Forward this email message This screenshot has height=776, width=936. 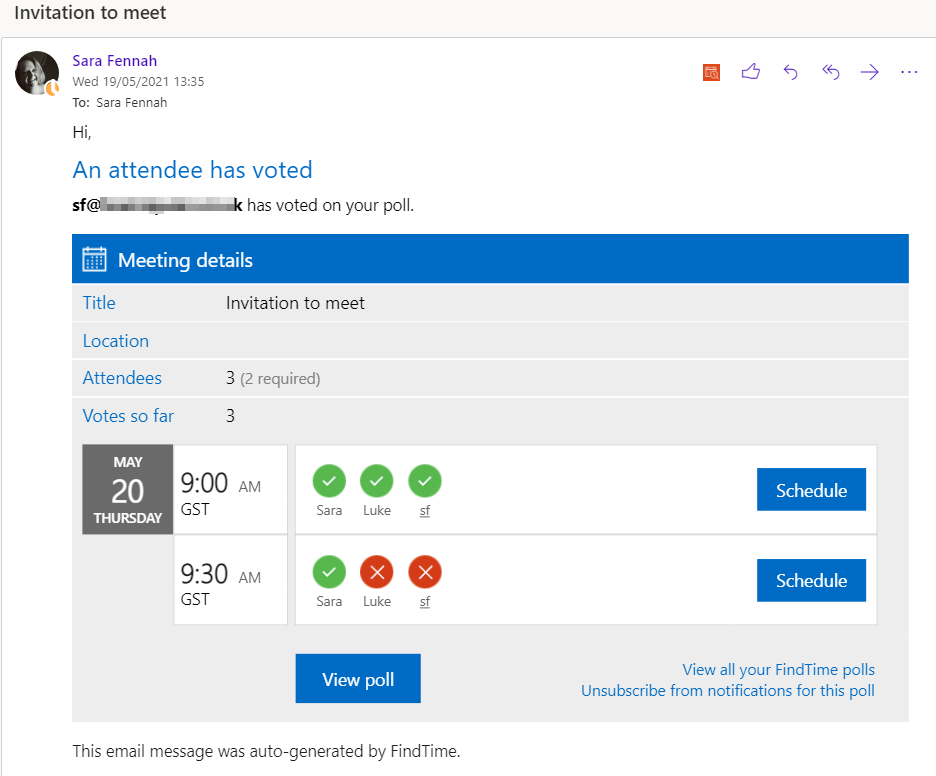point(870,72)
